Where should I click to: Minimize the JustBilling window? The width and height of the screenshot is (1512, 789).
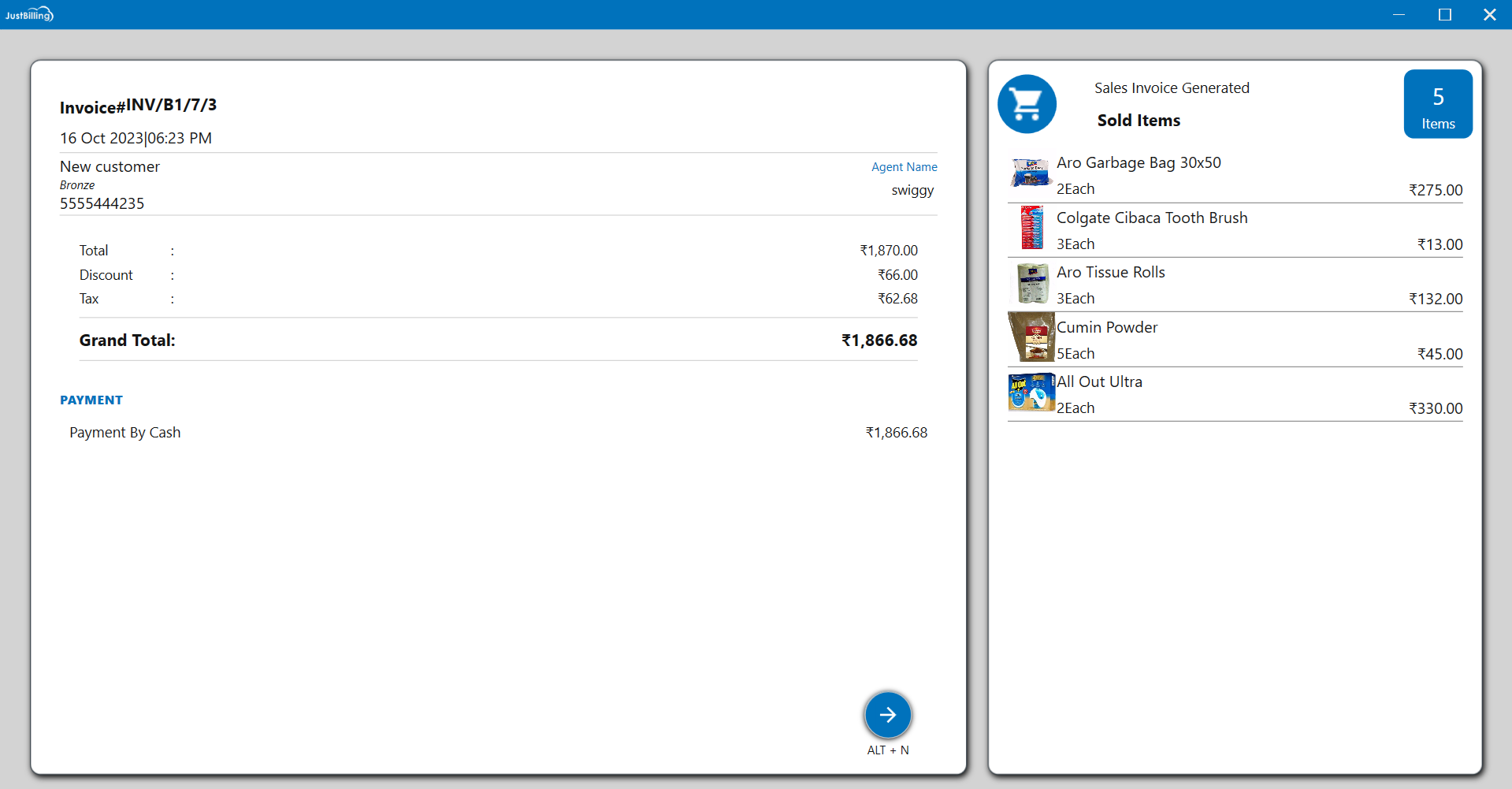pos(1399,14)
